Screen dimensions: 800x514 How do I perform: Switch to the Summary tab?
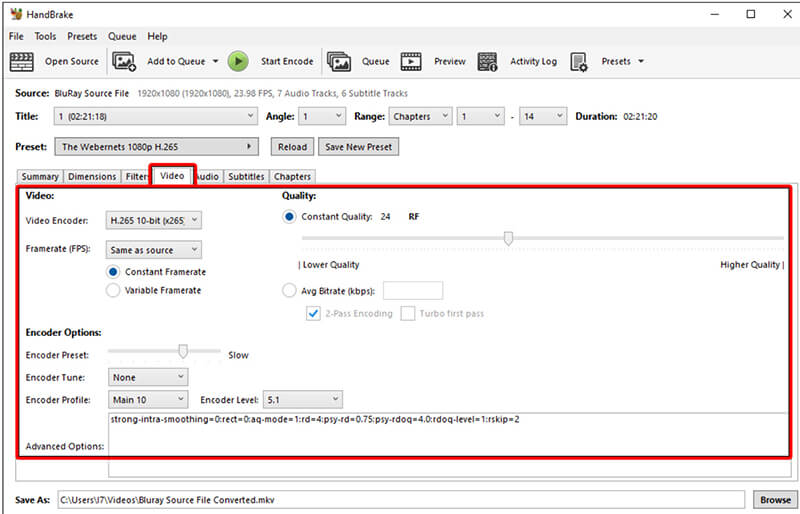click(40, 177)
